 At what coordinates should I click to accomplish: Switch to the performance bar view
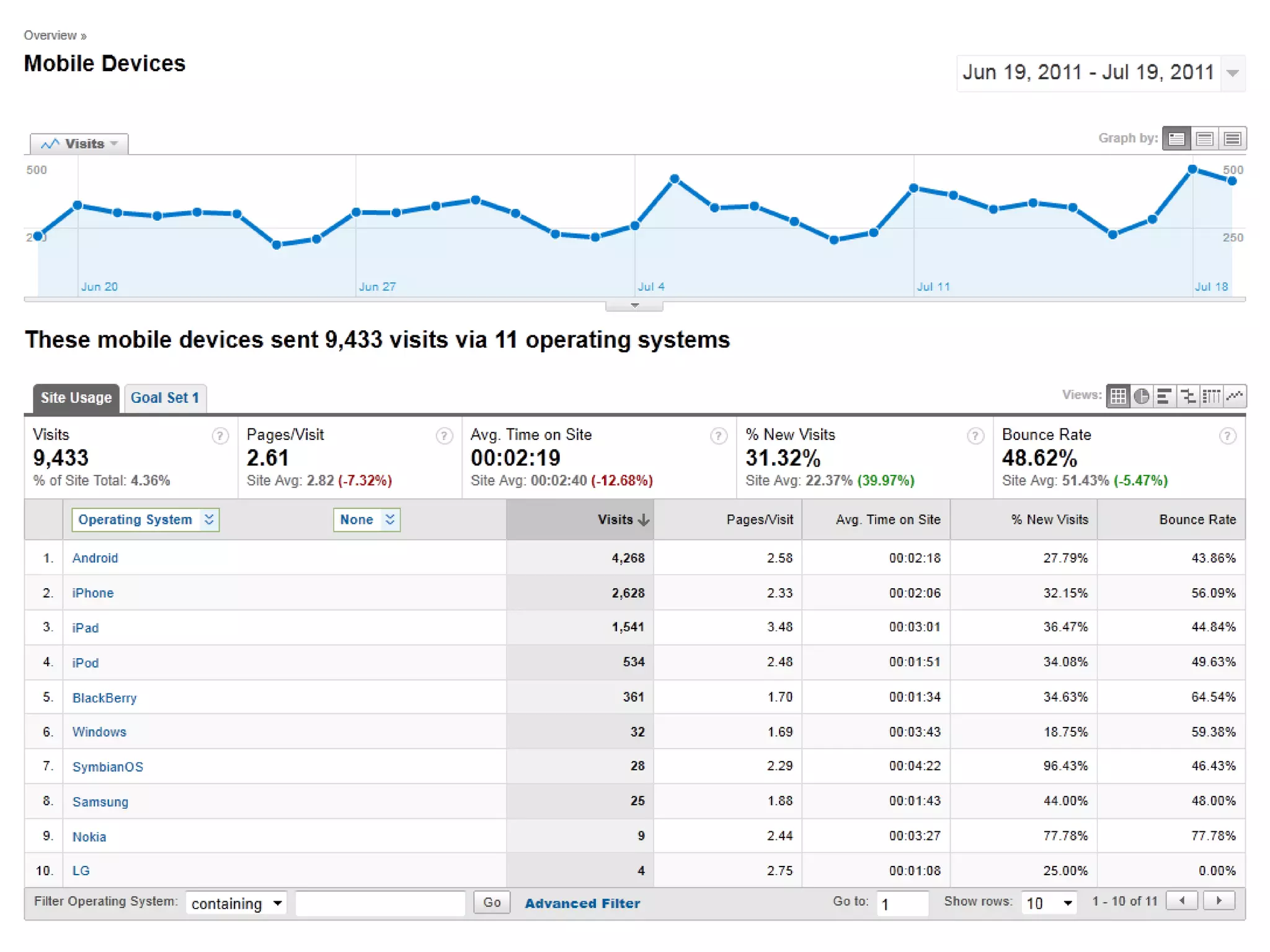[x=1164, y=396]
